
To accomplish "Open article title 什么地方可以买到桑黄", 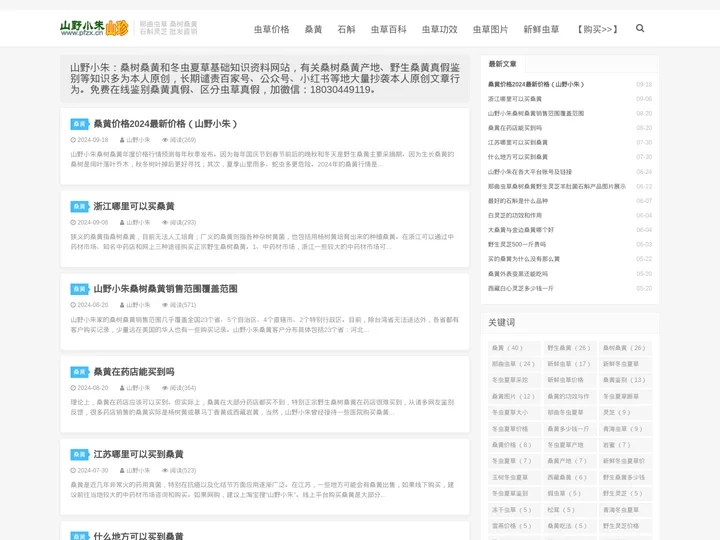I will [x=138, y=536].
